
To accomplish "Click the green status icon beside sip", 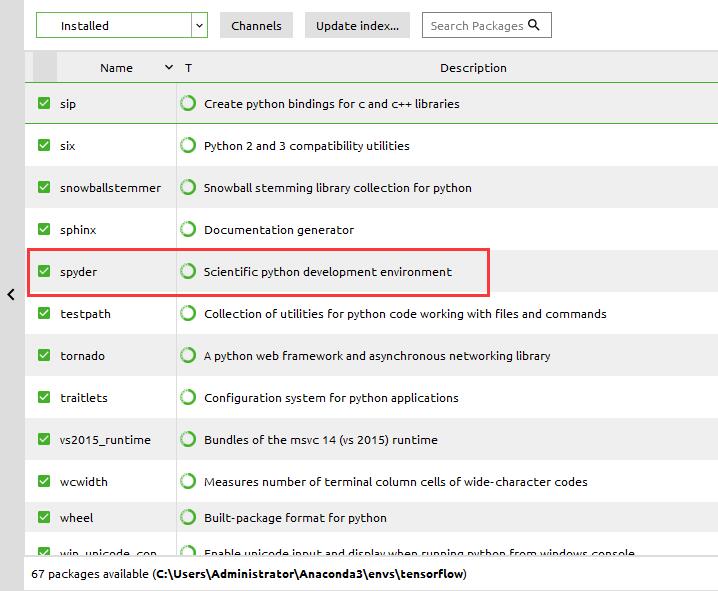I will point(187,103).
